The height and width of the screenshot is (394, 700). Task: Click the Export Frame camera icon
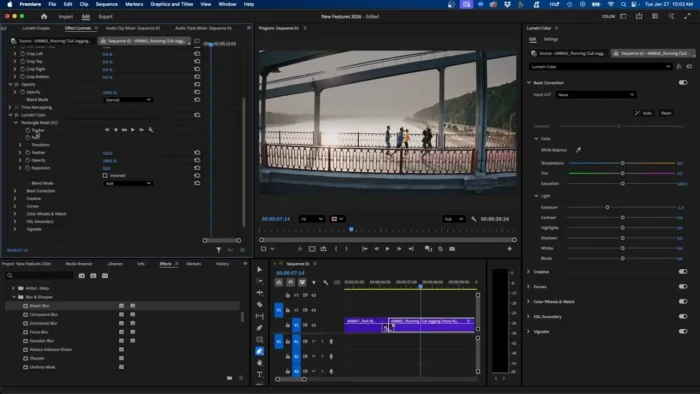452,249
